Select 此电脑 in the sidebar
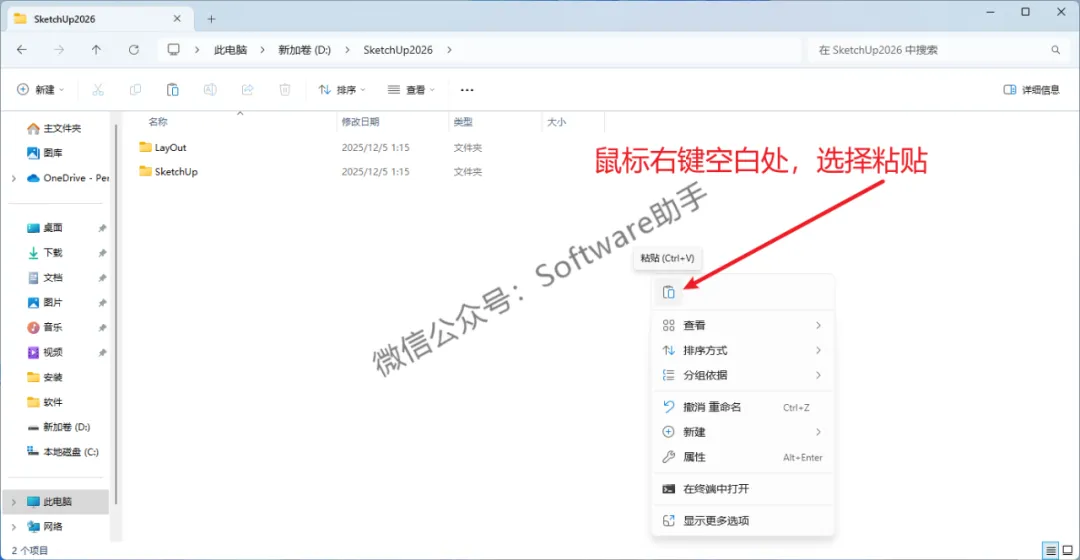1080x560 pixels. [56, 501]
